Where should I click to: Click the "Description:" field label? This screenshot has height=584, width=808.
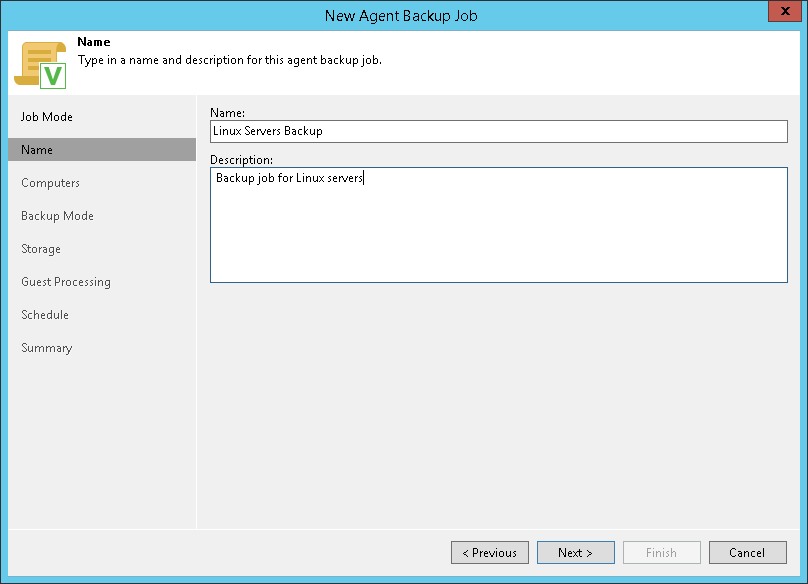[242, 160]
